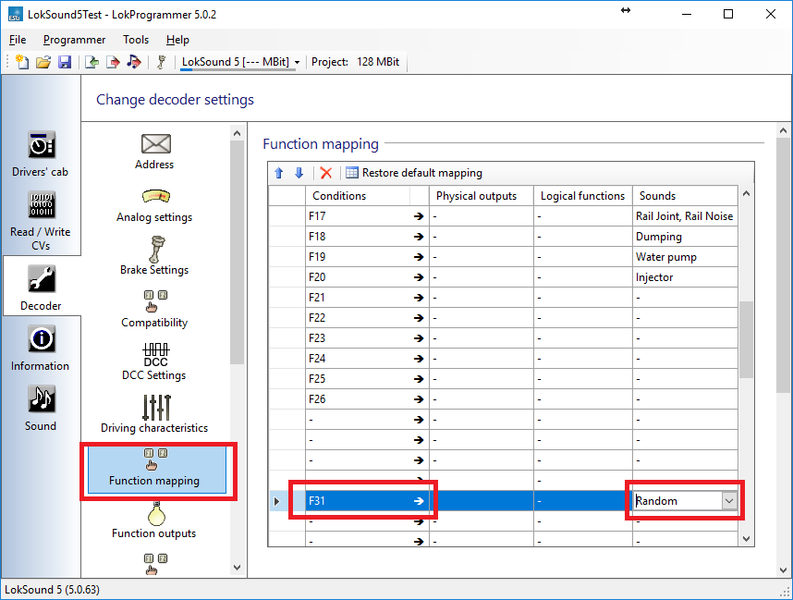Open DCC Settings
The image size is (793, 600).
[155, 362]
